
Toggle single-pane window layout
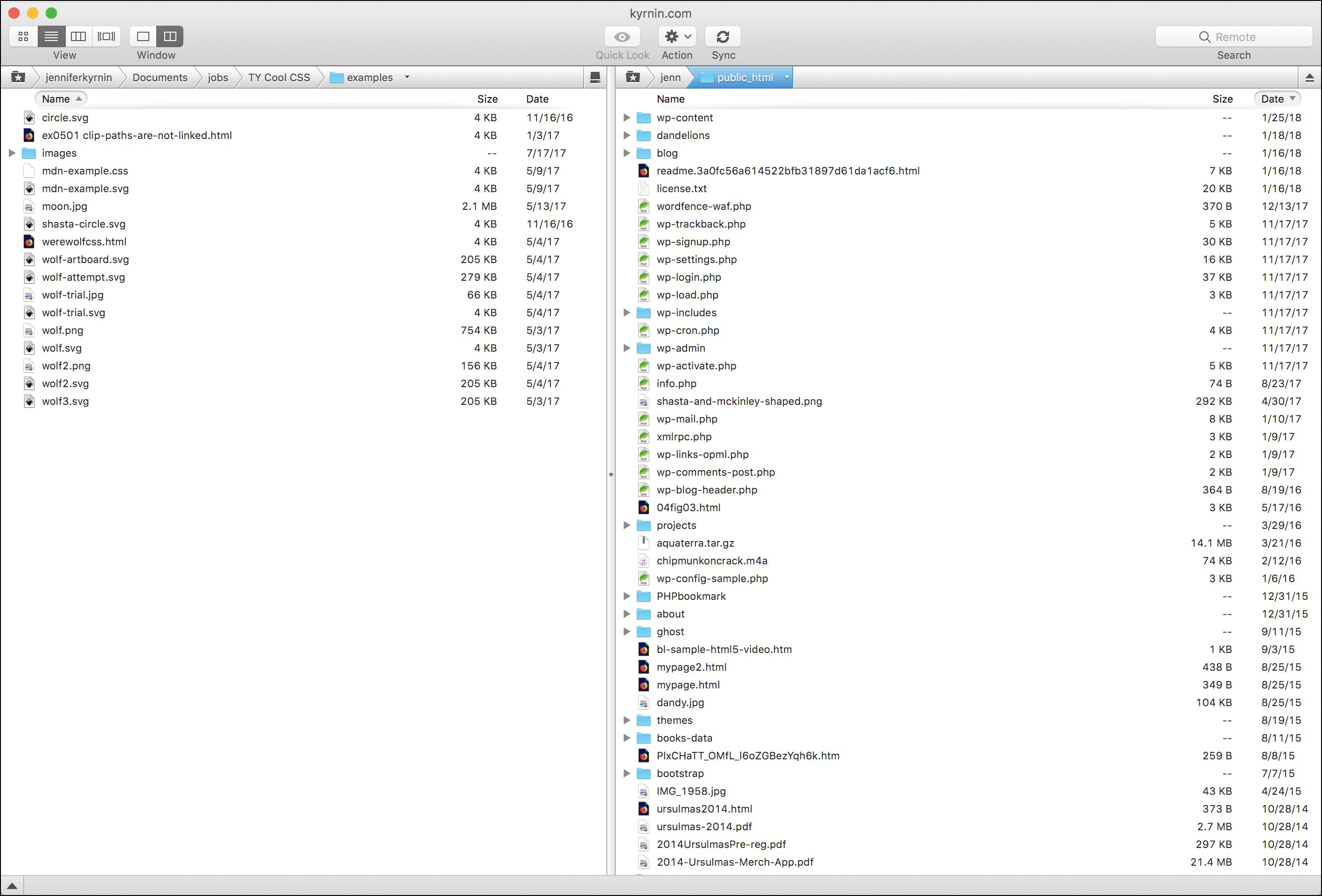tap(143, 36)
